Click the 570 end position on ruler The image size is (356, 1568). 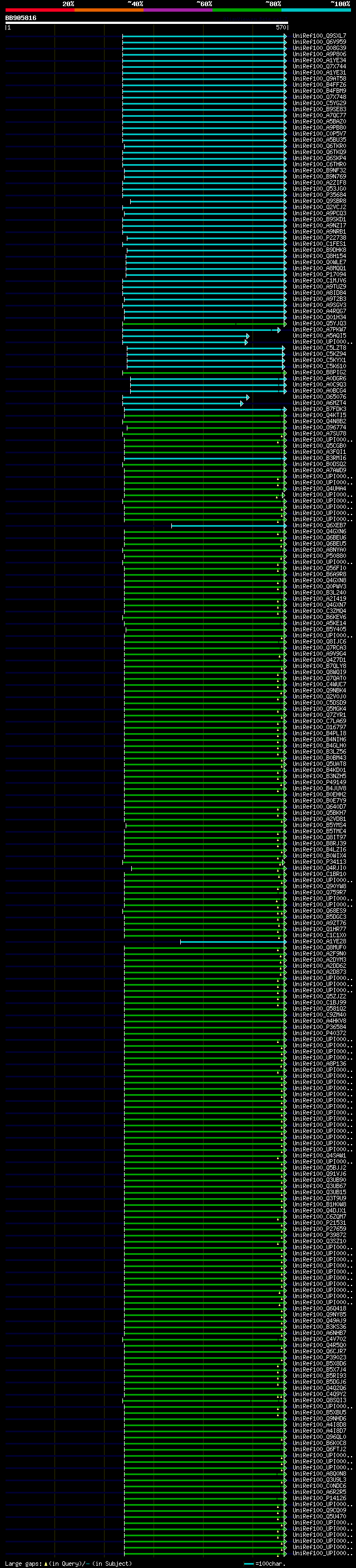(x=280, y=27)
